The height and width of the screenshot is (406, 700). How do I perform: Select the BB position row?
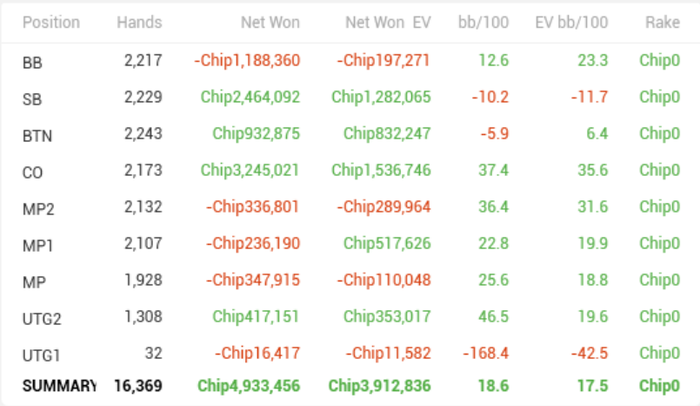pyautogui.click(x=32, y=62)
